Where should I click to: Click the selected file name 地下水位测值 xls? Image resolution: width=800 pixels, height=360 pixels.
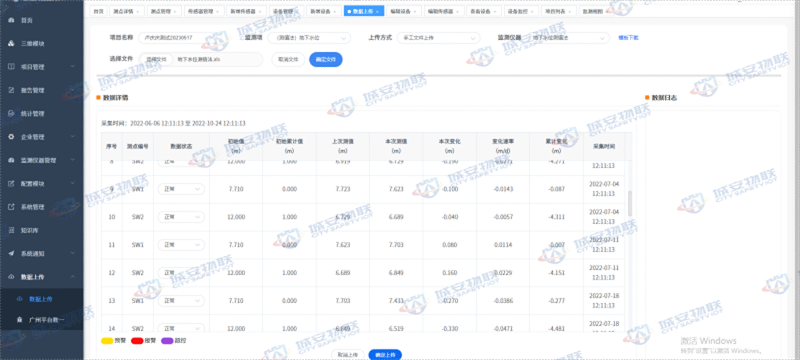198,60
